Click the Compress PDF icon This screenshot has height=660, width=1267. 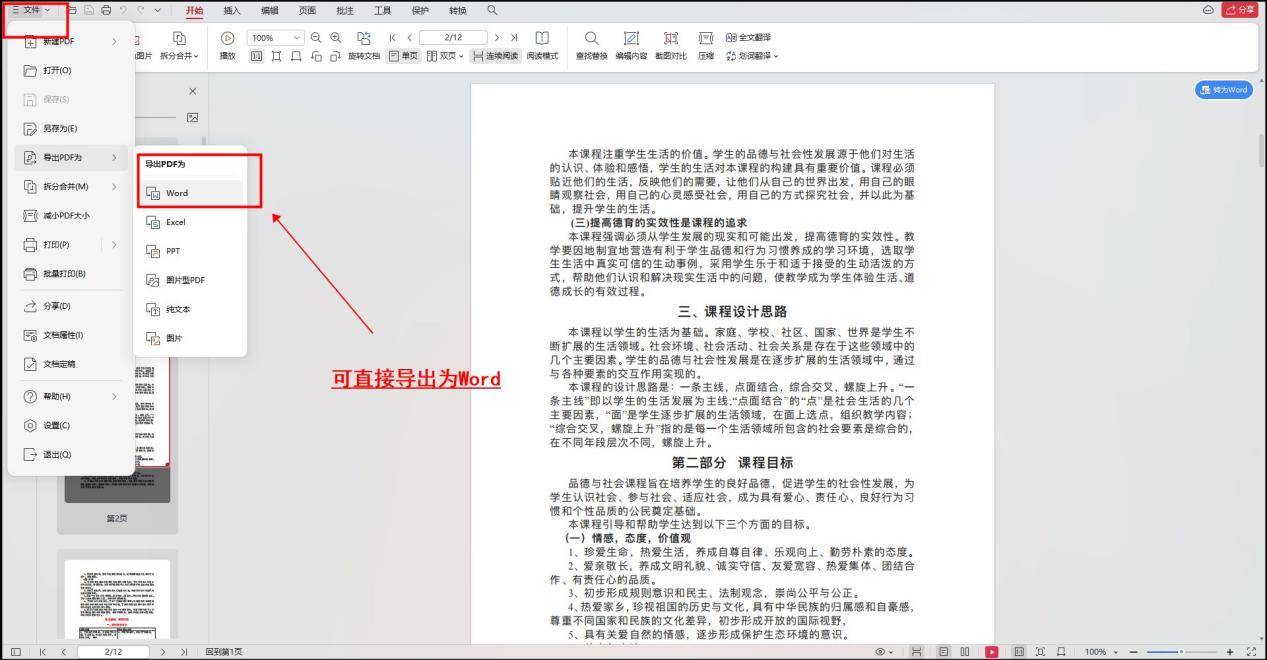pos(706,45)
